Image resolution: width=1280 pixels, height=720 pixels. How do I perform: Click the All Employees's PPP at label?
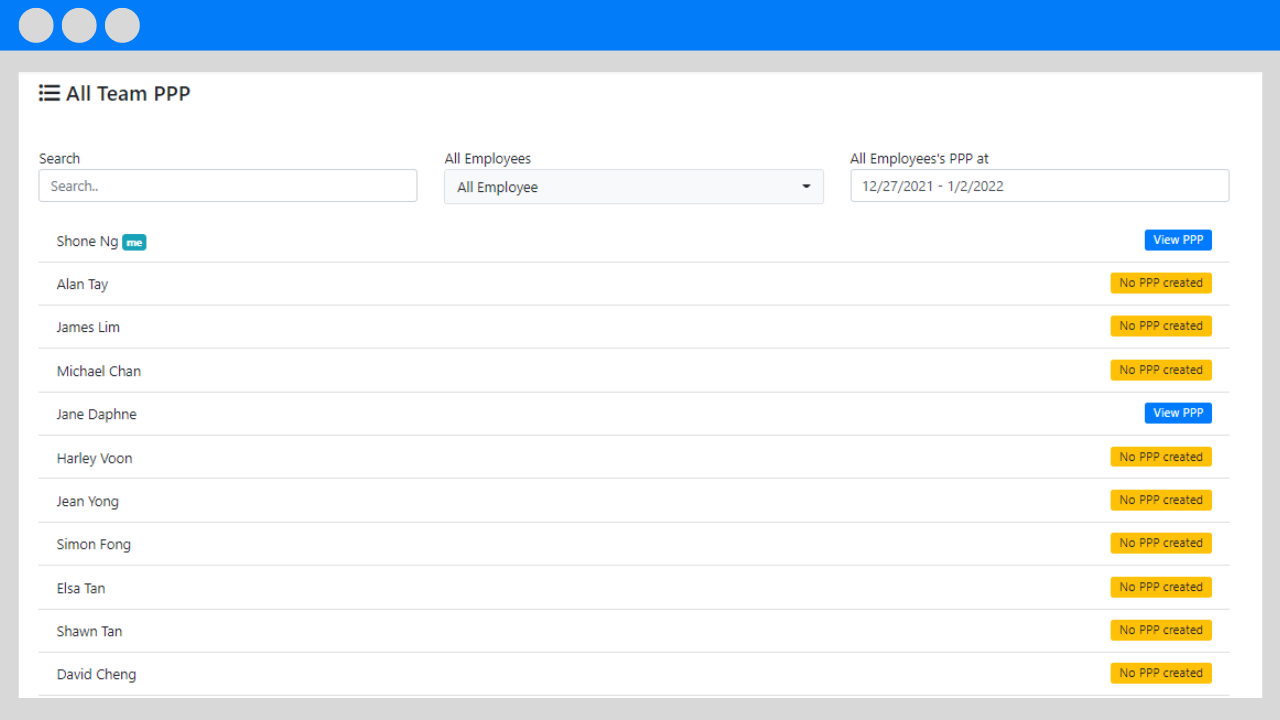coord(920,158)
